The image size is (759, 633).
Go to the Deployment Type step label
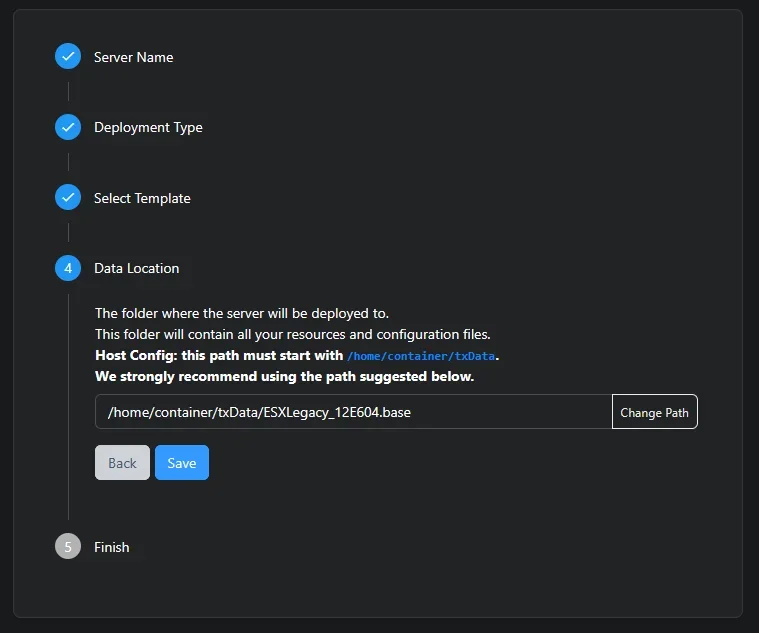click(148, 127)
